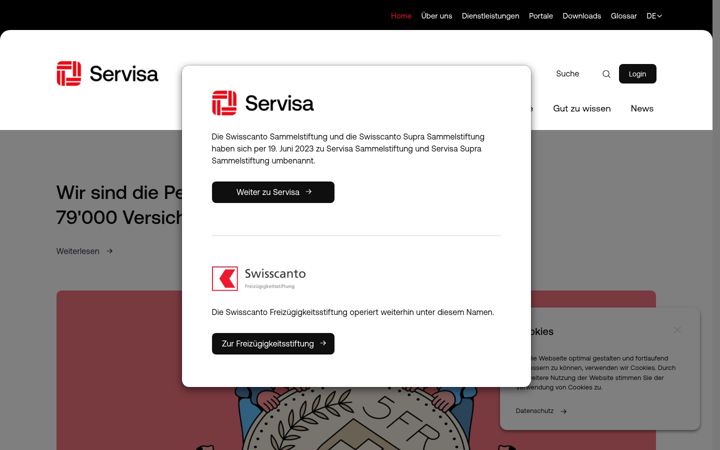Select News in main navigation
This screenshot has height=450, width=720.
641,109
